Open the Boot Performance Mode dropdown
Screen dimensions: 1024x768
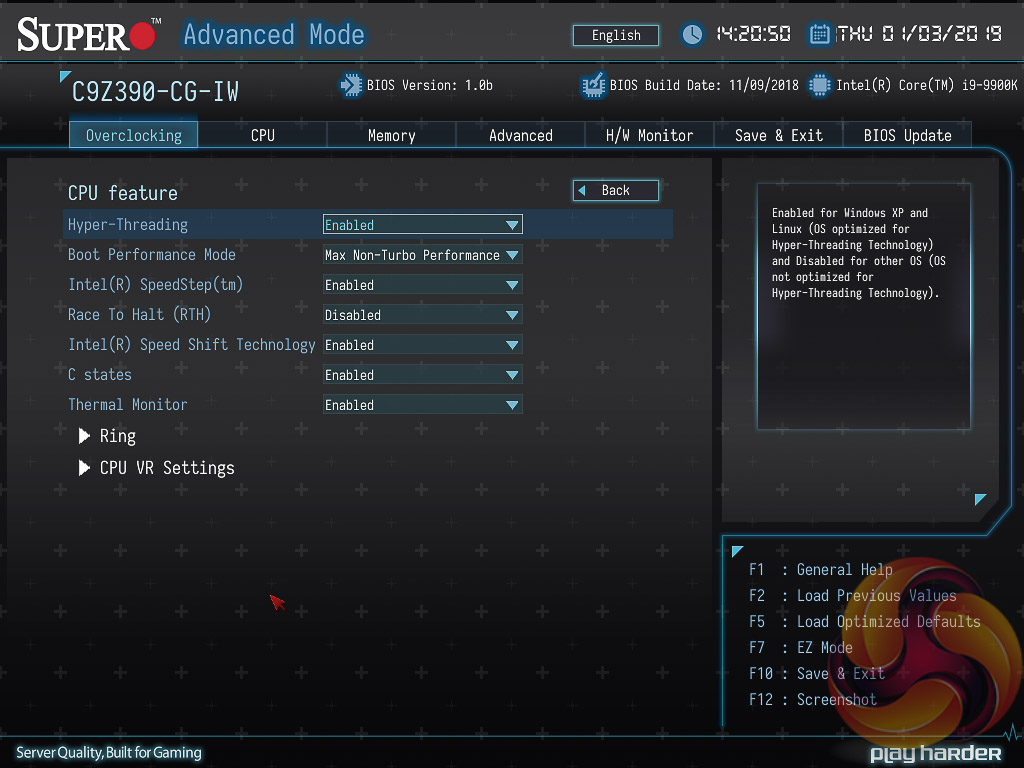click(422, 255)
